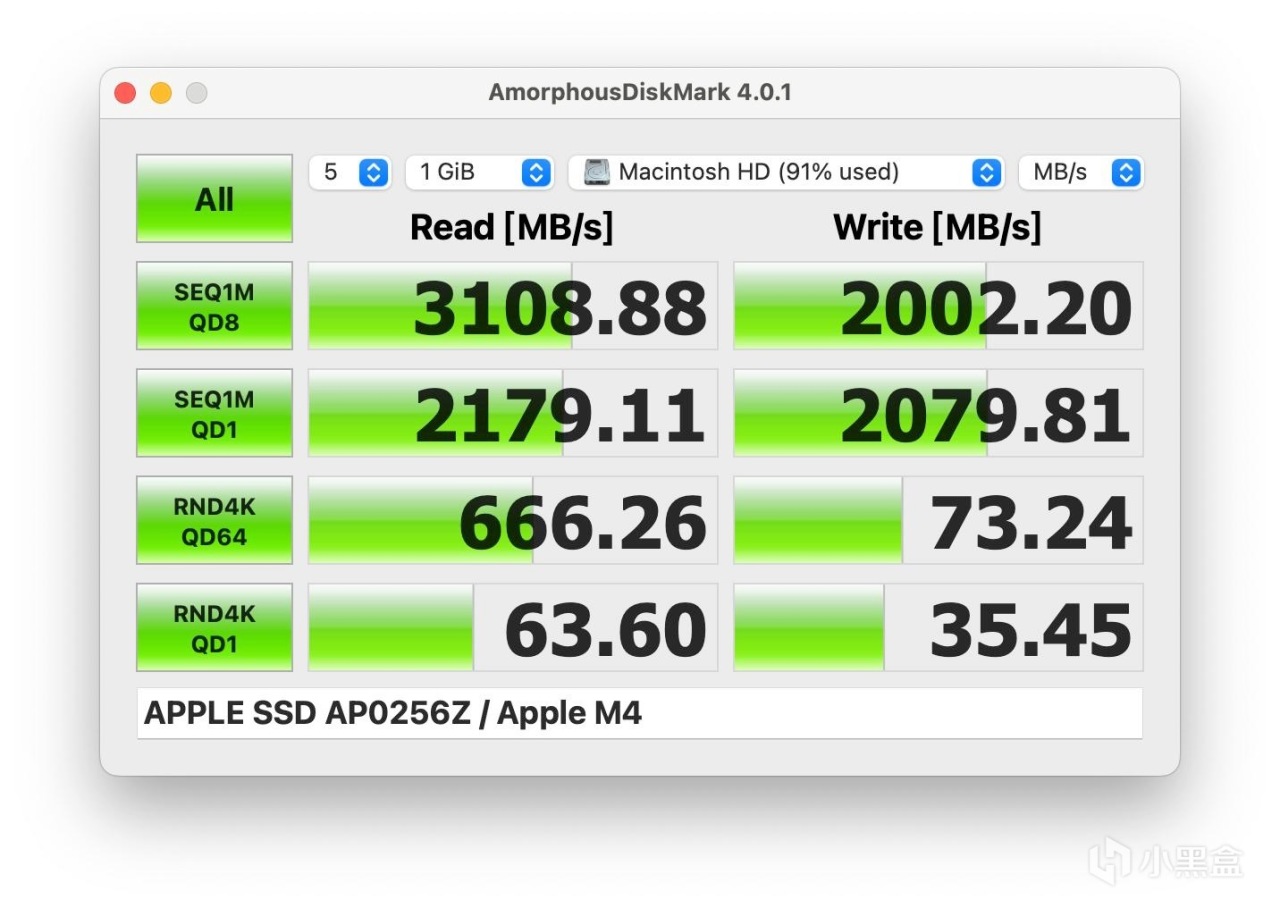Change the 1 GiB test size dropdown

(x=479, y=172)
